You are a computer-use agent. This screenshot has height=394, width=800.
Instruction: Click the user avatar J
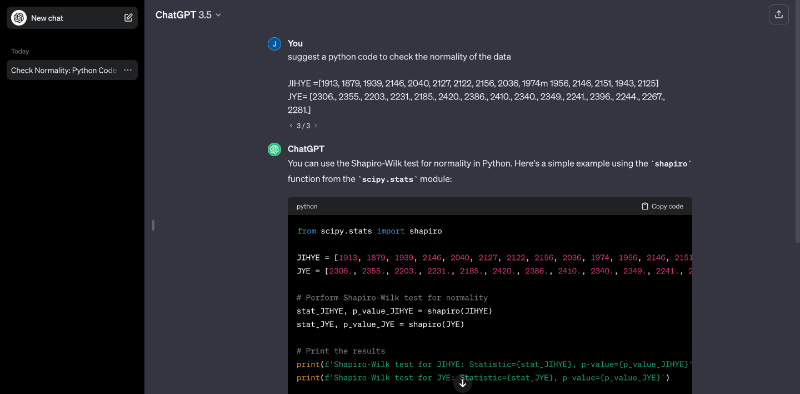pos(274,44)
